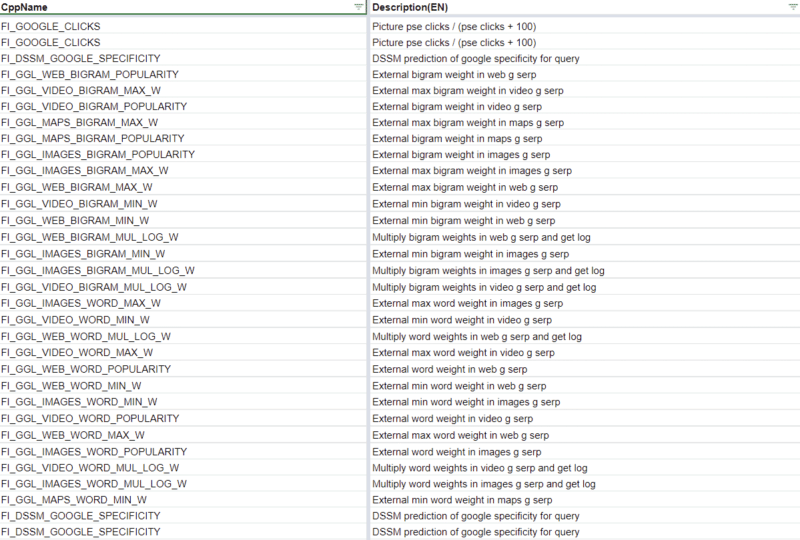The width and height of the screenshot is (800, 540).
Task: Open the CppName column filter dropdown
Action: click(359, 7)
